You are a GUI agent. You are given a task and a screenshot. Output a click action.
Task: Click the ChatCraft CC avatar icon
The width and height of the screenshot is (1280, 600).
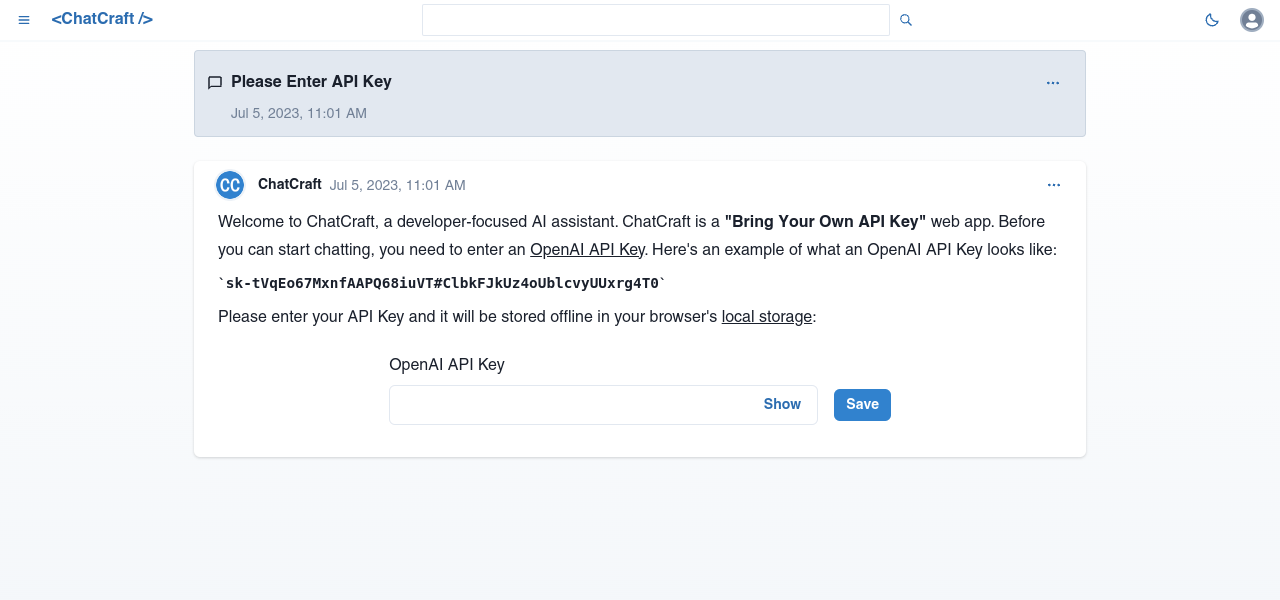230,185
